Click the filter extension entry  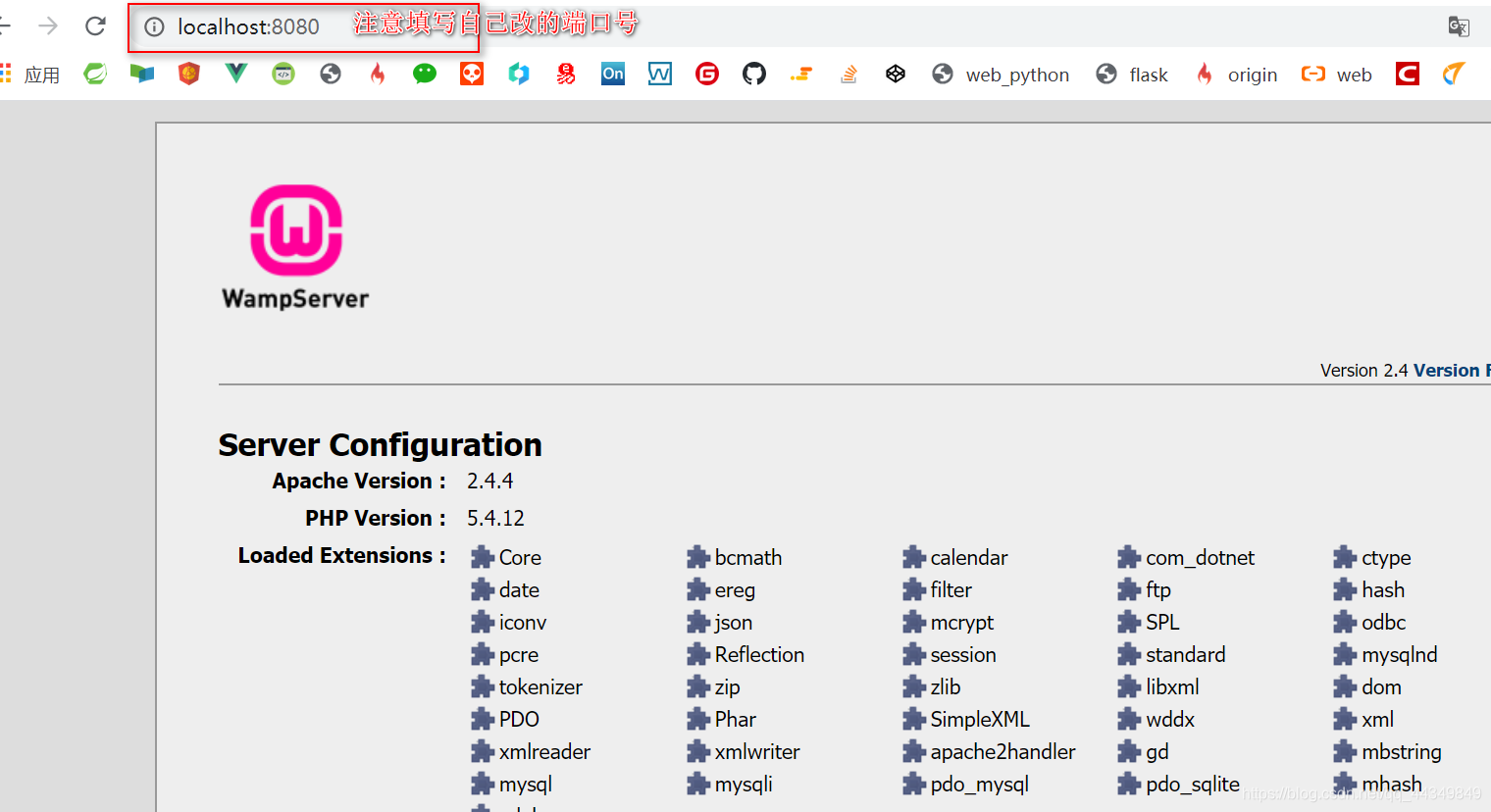coord(938,589)
